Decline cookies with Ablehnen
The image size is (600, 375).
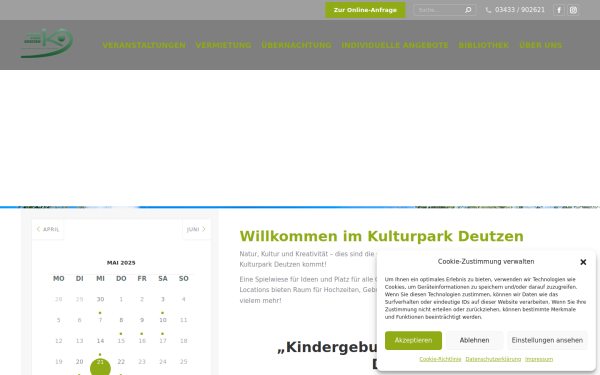pyautogui.click(x=474, y=340)
